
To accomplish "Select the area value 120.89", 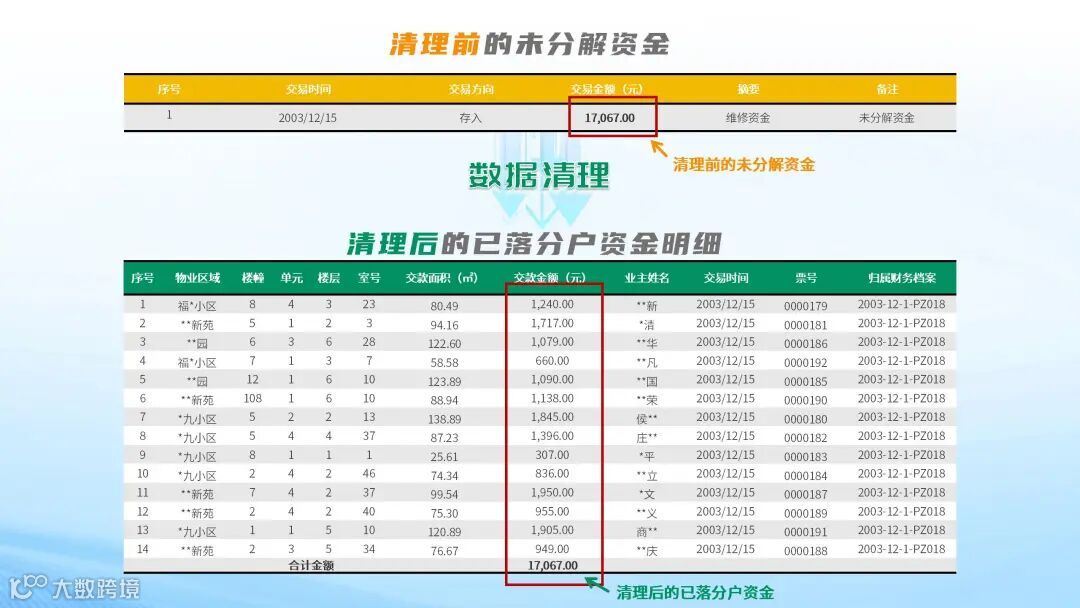I will (x=444, y=532).
